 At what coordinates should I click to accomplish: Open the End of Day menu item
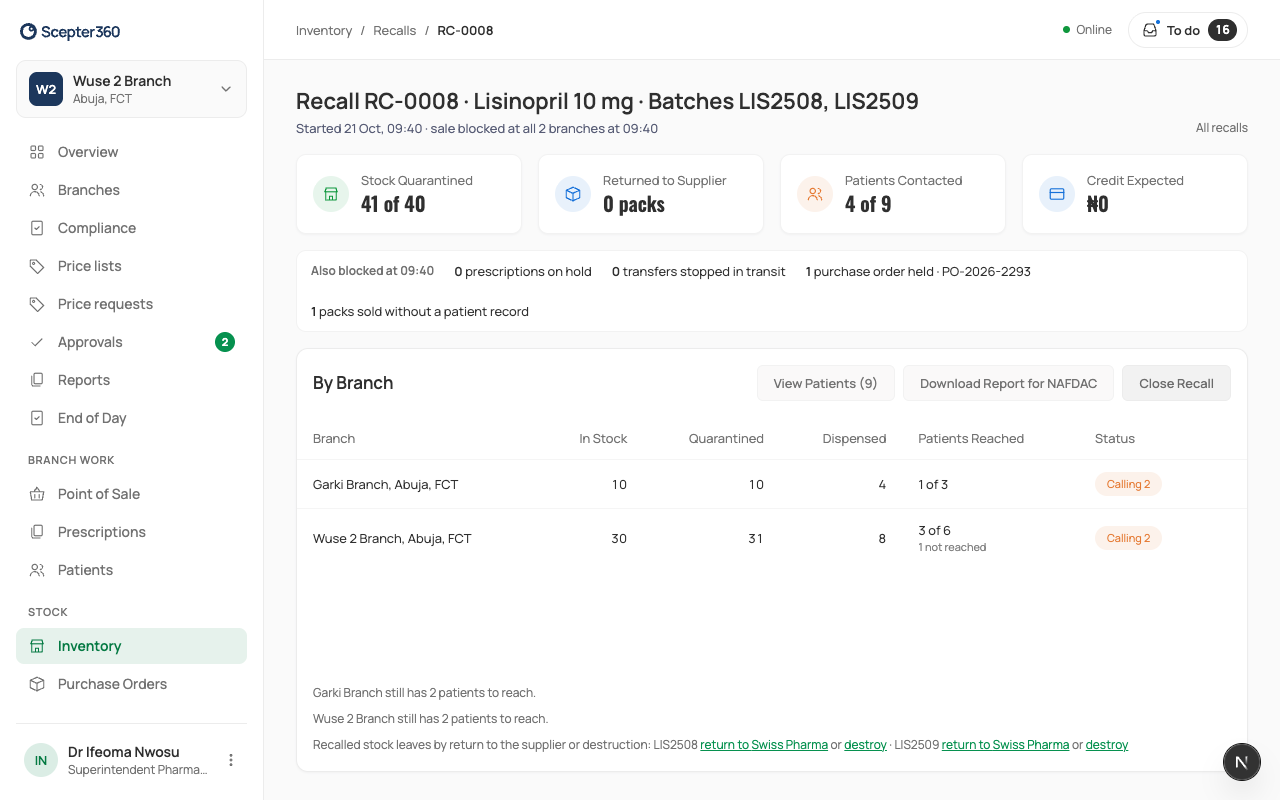131,418
